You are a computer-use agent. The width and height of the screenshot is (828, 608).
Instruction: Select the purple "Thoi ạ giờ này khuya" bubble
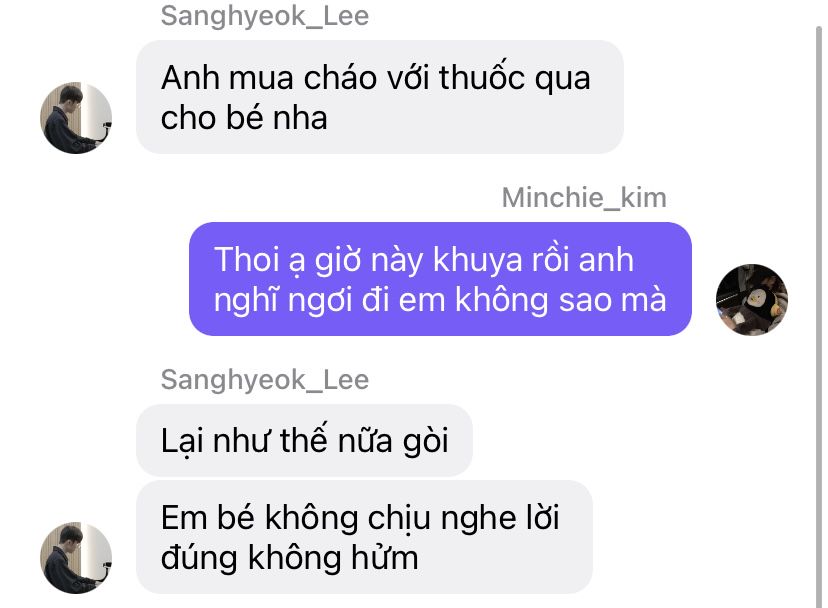[440, 279]
